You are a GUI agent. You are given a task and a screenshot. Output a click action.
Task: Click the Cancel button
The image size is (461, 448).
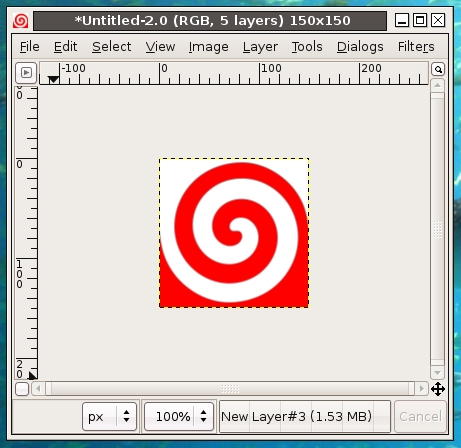pos(420,417)
